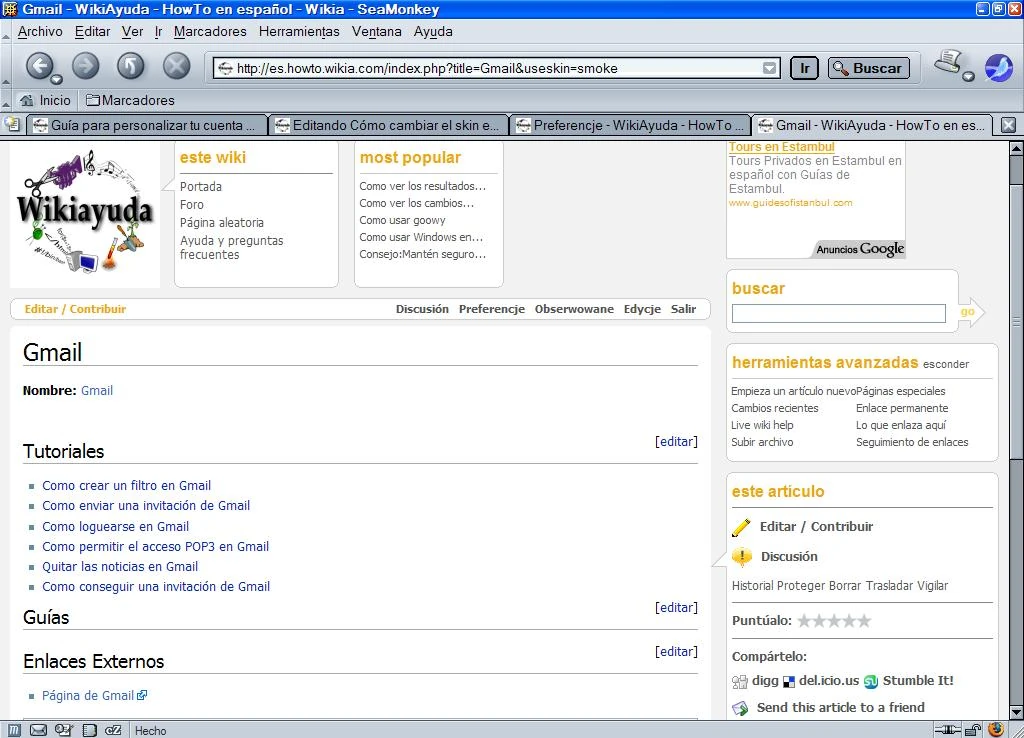Toggle offline mode with the plug icon
The image size is (1024, 738).
(x=948, y=730)
